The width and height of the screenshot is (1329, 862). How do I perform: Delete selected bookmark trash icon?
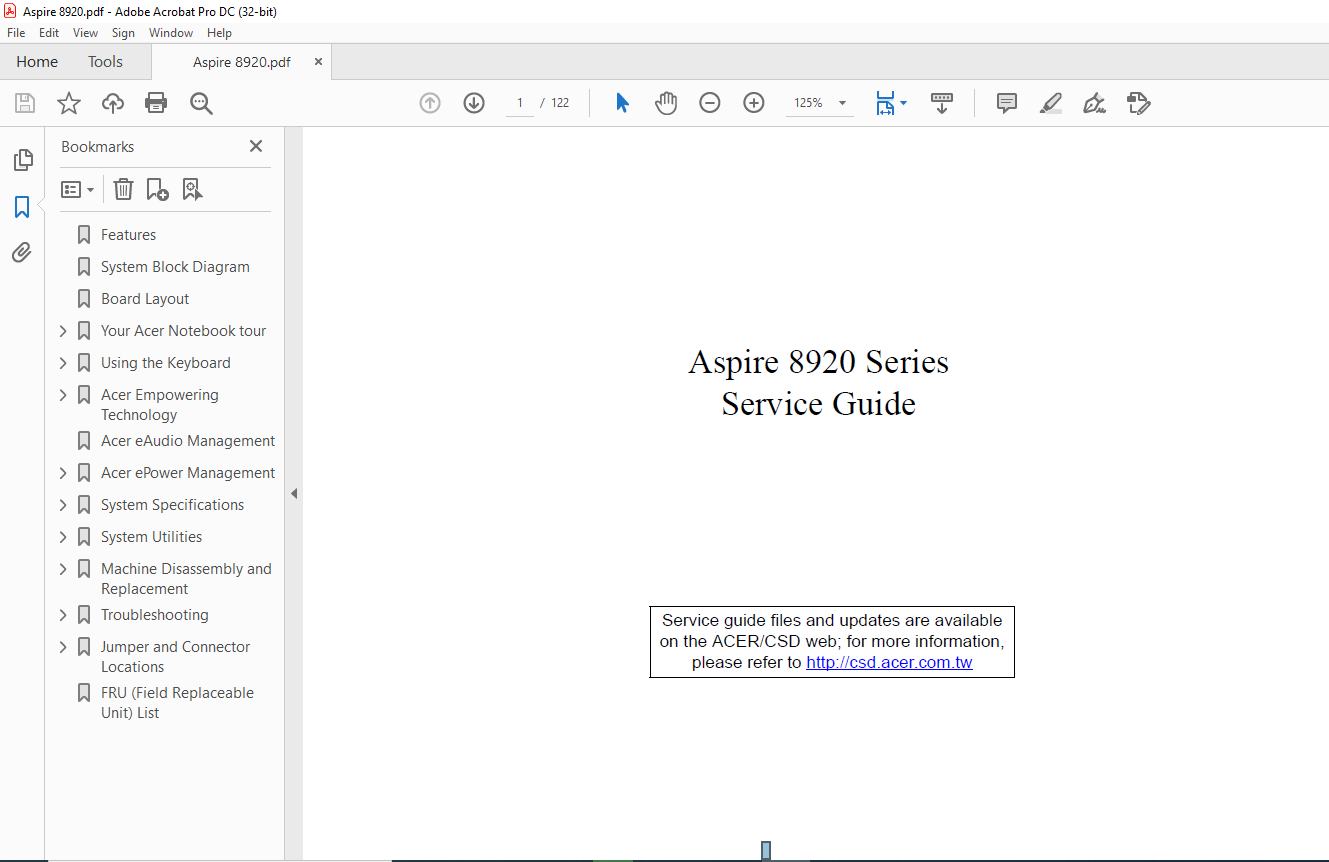[x=123, y=189]
